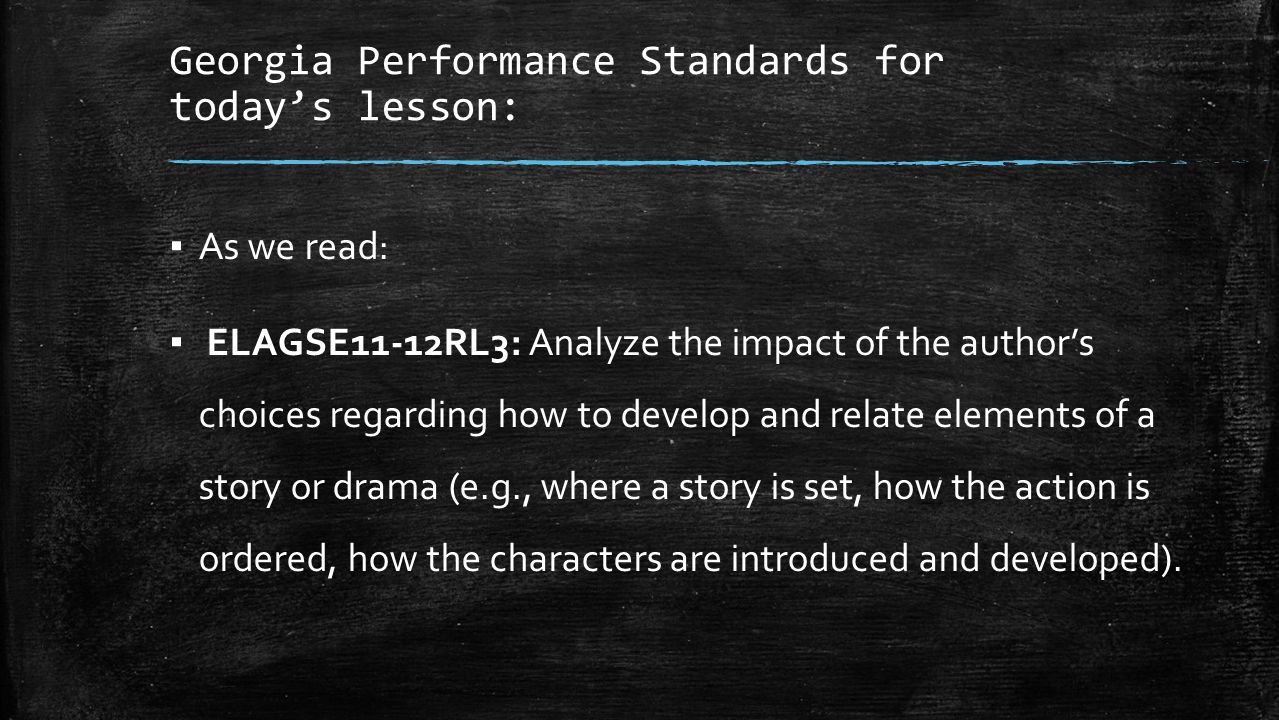
Task: Click the final word 'developed).'
Action: pos(1084,560)
